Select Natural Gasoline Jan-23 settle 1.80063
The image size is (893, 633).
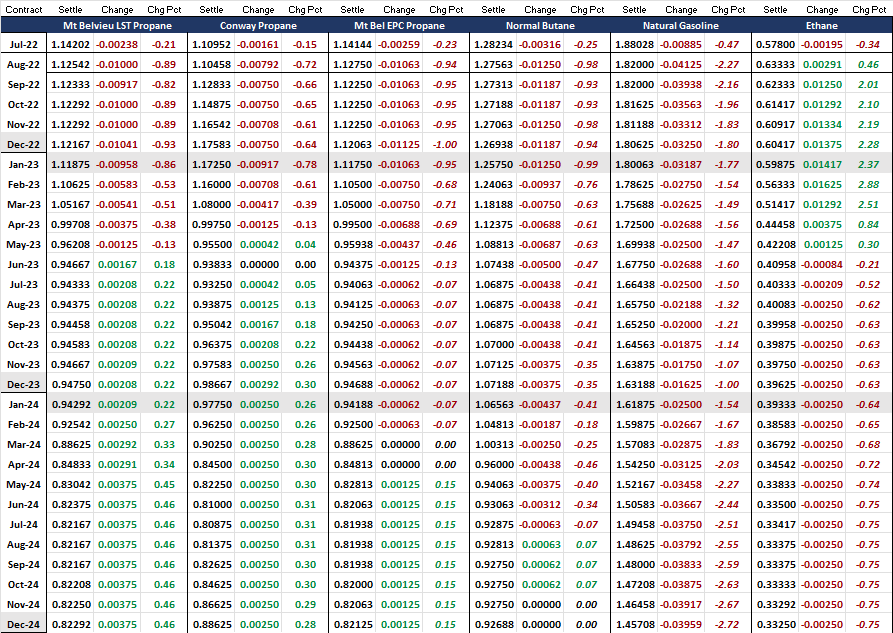pos(634,165)
